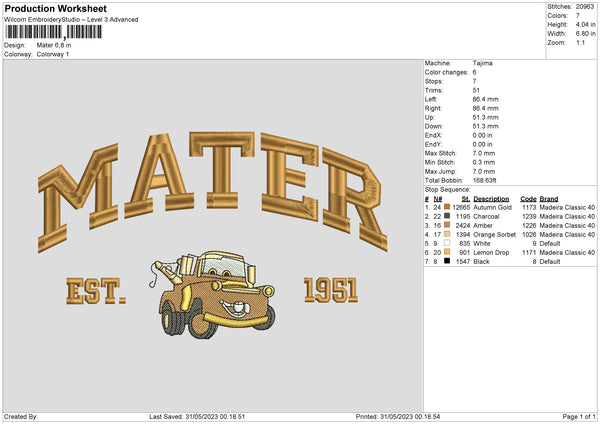This screenshot has height=424, width=600.
Task: Click the 'Page 1 of 1' indicator
Action: pos(579,417)
